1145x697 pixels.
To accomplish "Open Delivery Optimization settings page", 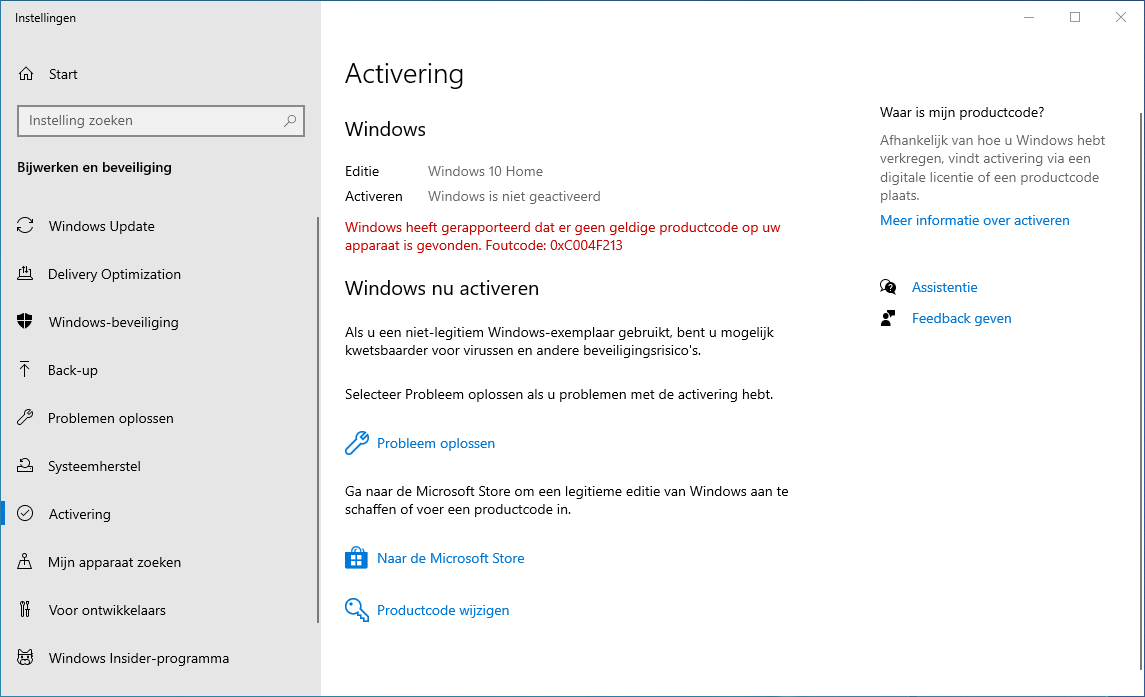I will (114, 274).
